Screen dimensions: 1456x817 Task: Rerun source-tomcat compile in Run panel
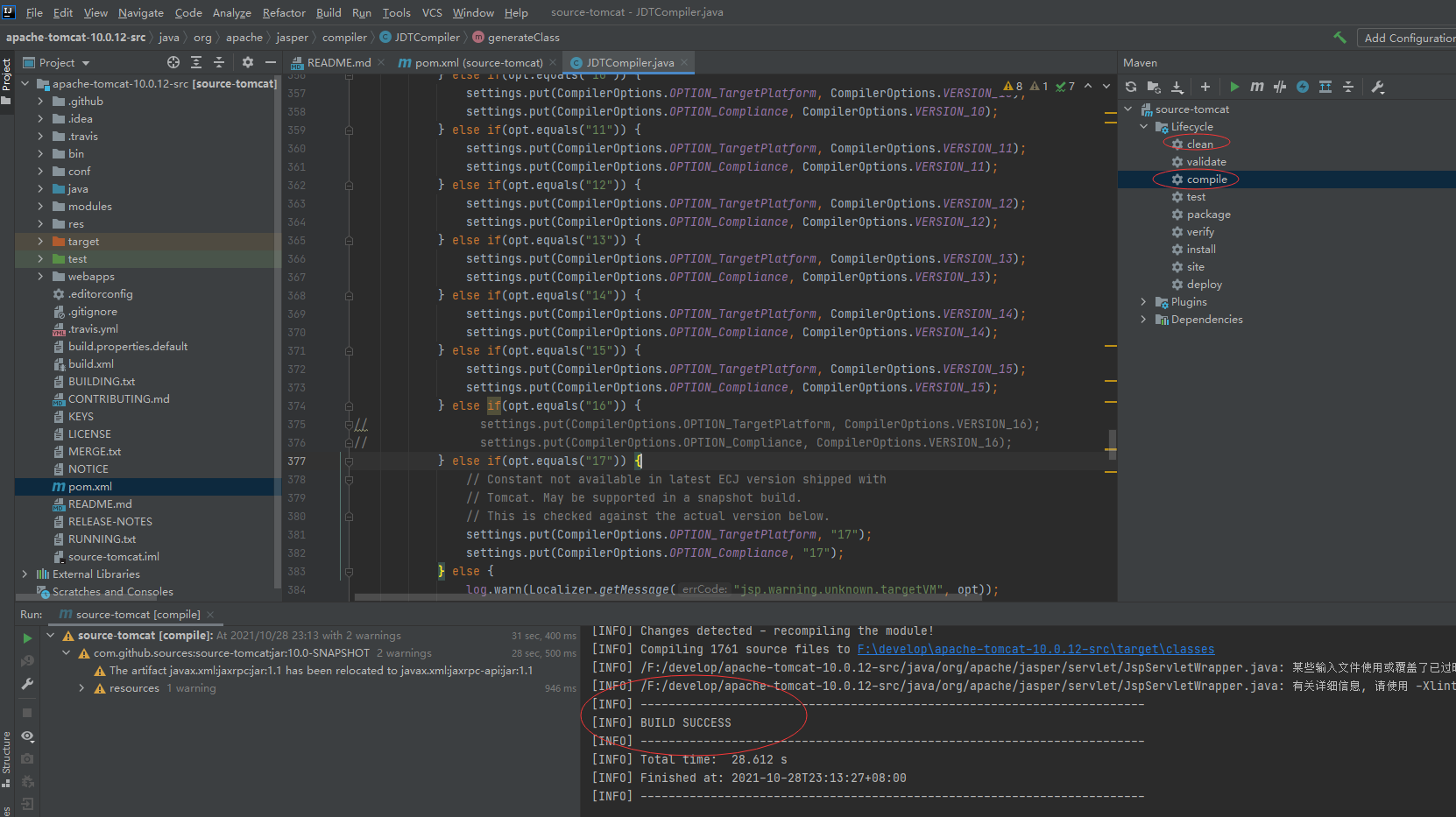tap(27, 638)
